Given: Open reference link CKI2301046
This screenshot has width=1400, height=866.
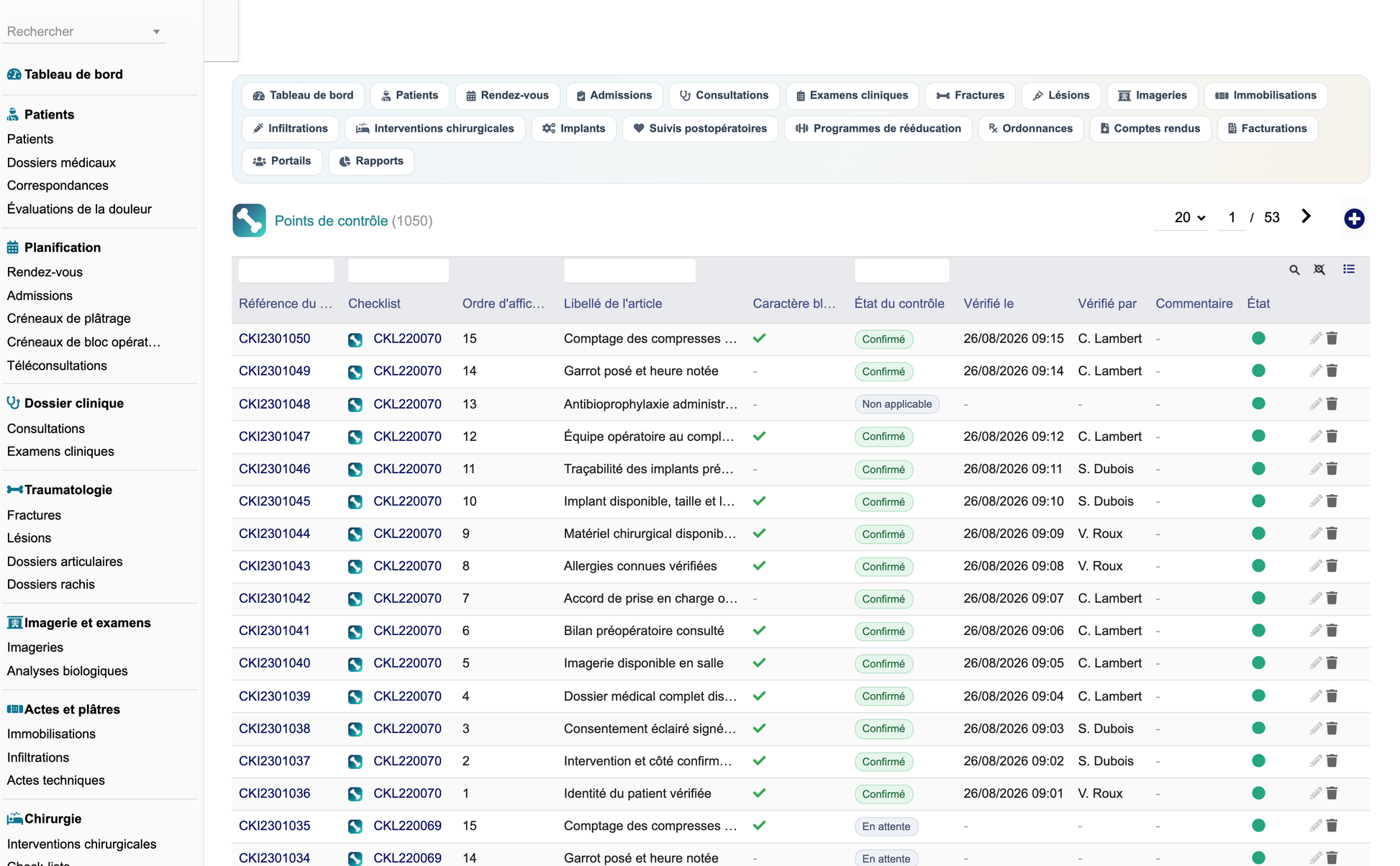Looking at the screenshot, I should [x=274, y=469].
